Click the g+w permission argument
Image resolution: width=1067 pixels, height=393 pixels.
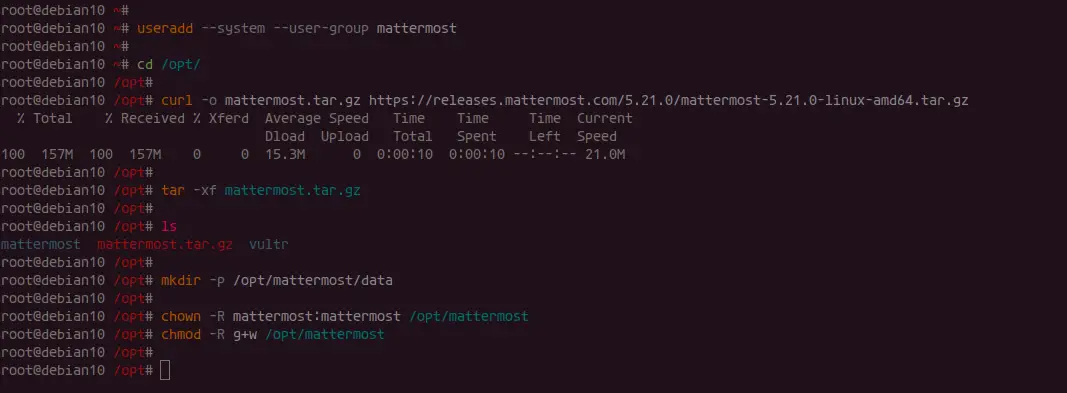(x=245, y=335)
